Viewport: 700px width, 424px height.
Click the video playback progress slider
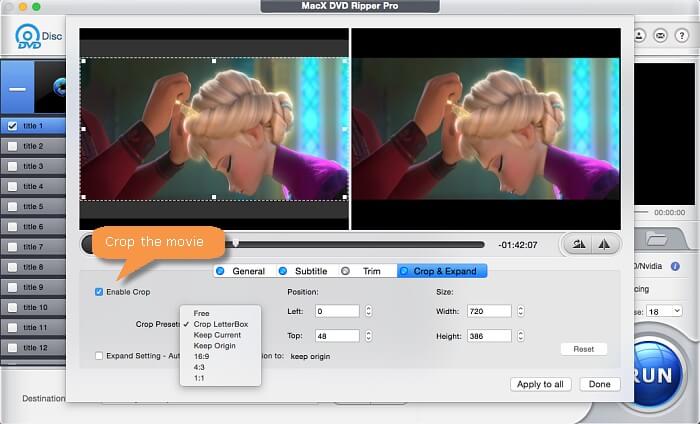(x=288, y=243)
